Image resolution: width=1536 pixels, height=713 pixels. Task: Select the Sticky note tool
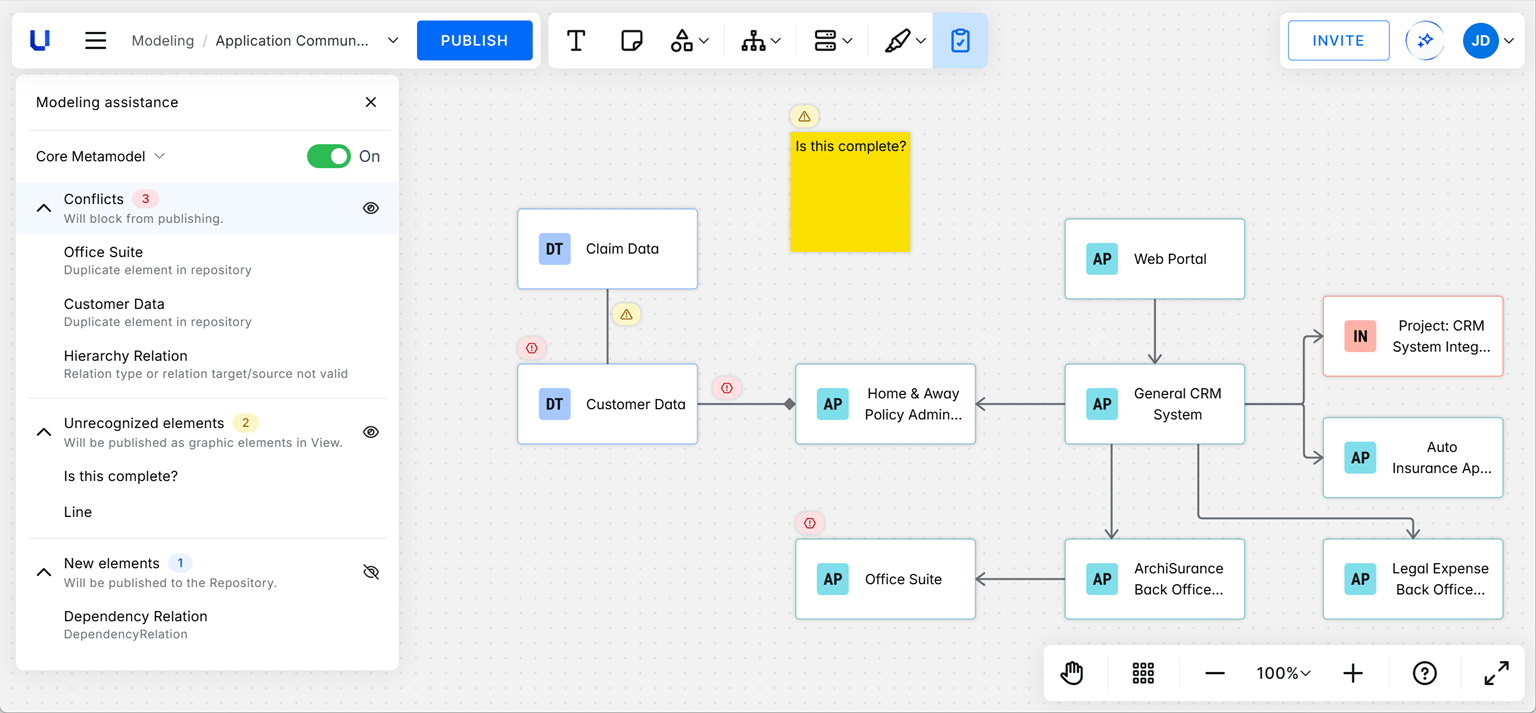point(631,41)
